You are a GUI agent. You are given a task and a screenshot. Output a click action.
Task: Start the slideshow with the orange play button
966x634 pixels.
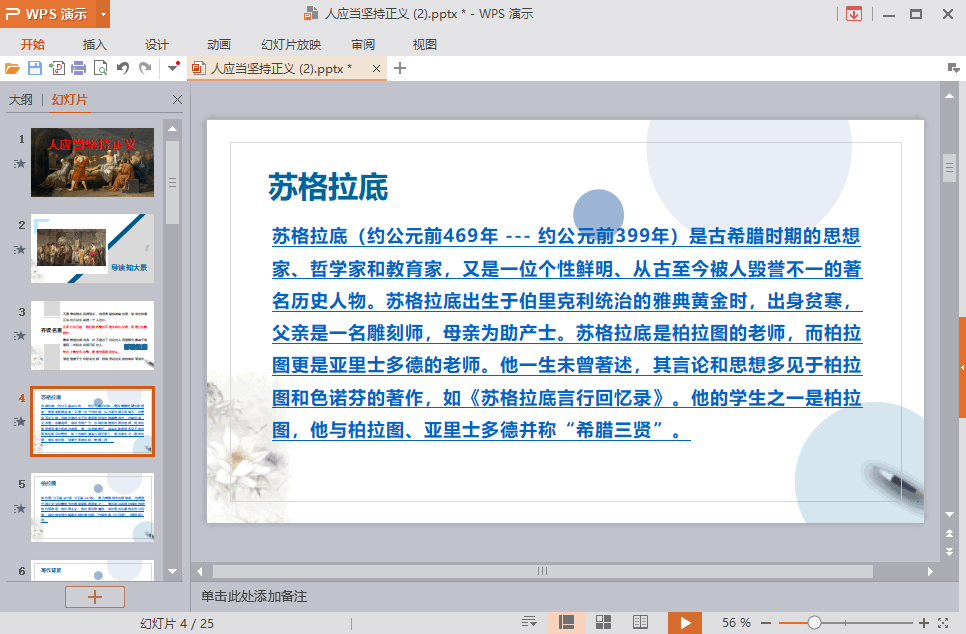click(x=685, y=622)
